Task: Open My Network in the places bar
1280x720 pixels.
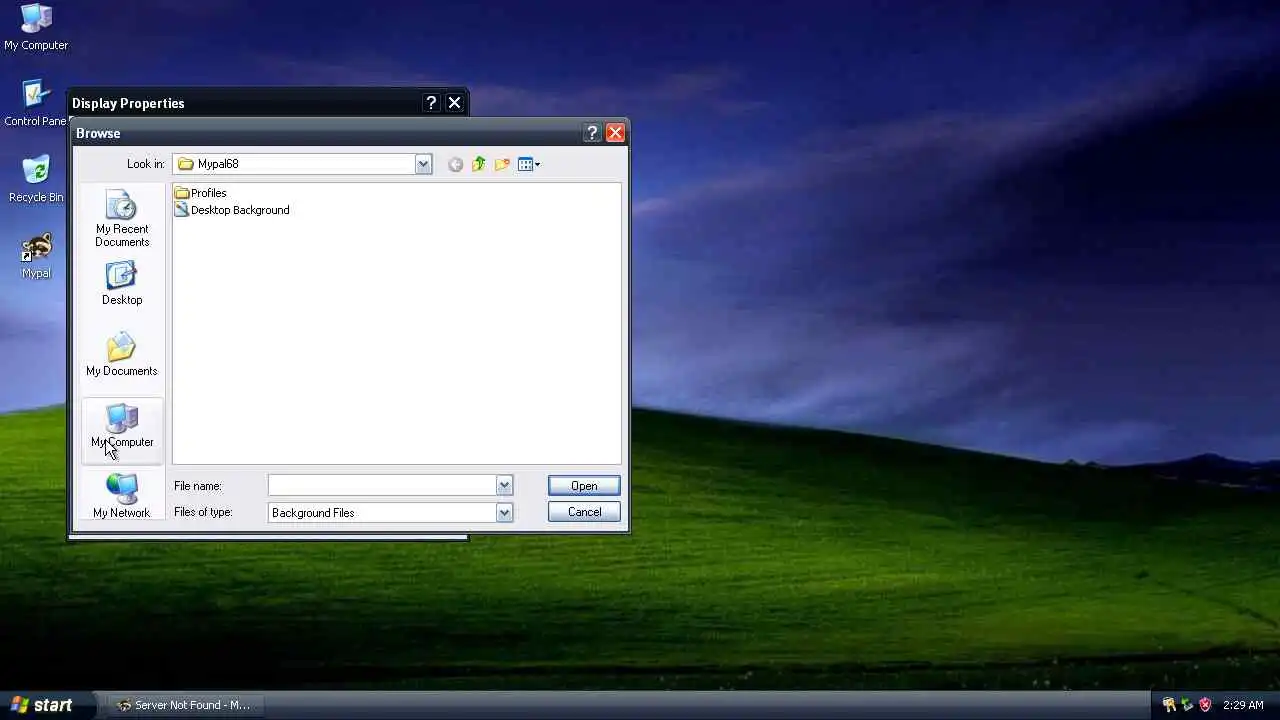Action: pos(122,496)
